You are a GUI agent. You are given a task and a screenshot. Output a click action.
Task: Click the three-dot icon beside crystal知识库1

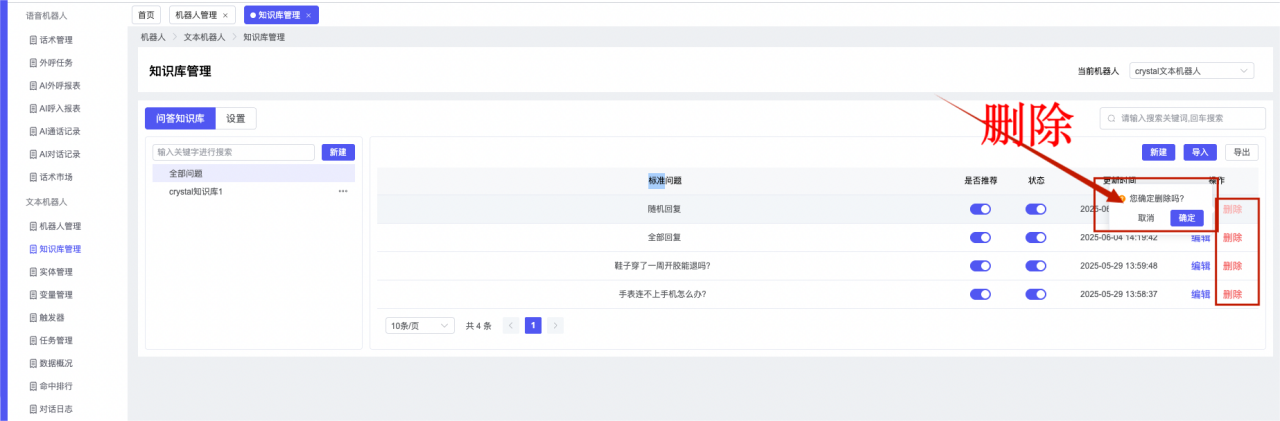tap(343, 191)
